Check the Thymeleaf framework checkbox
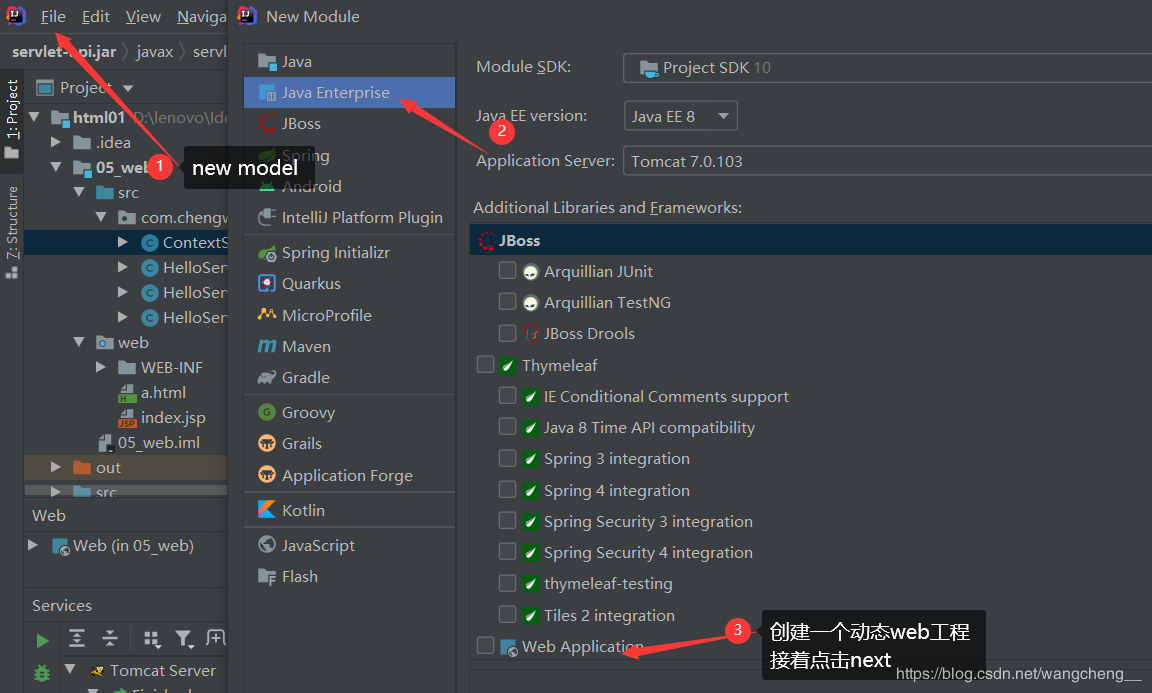 pyautogui.click(x=485, y=365)
